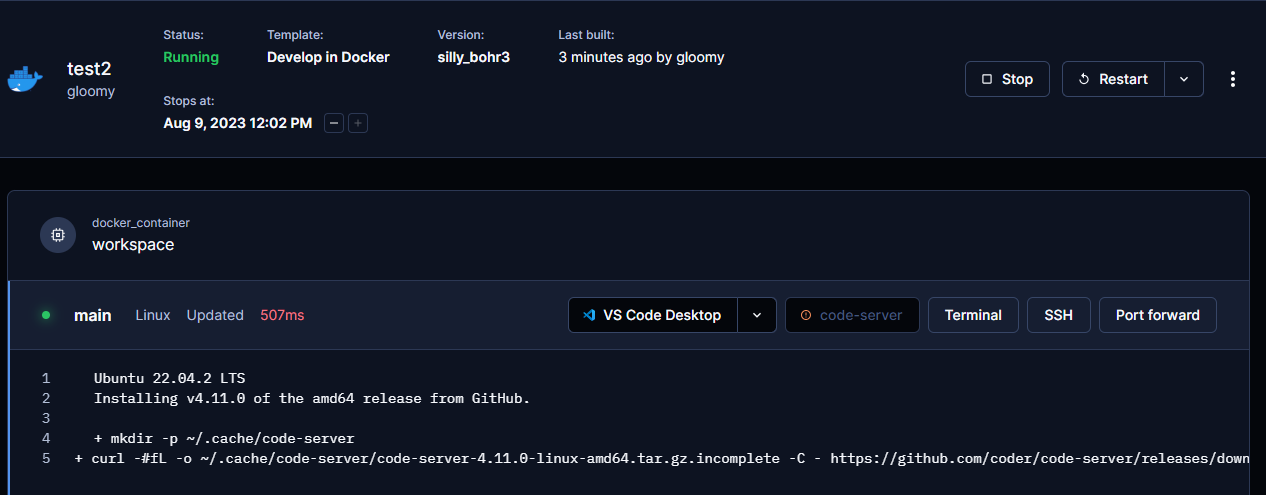Restart the test2 workspace

pos(1113,79)
